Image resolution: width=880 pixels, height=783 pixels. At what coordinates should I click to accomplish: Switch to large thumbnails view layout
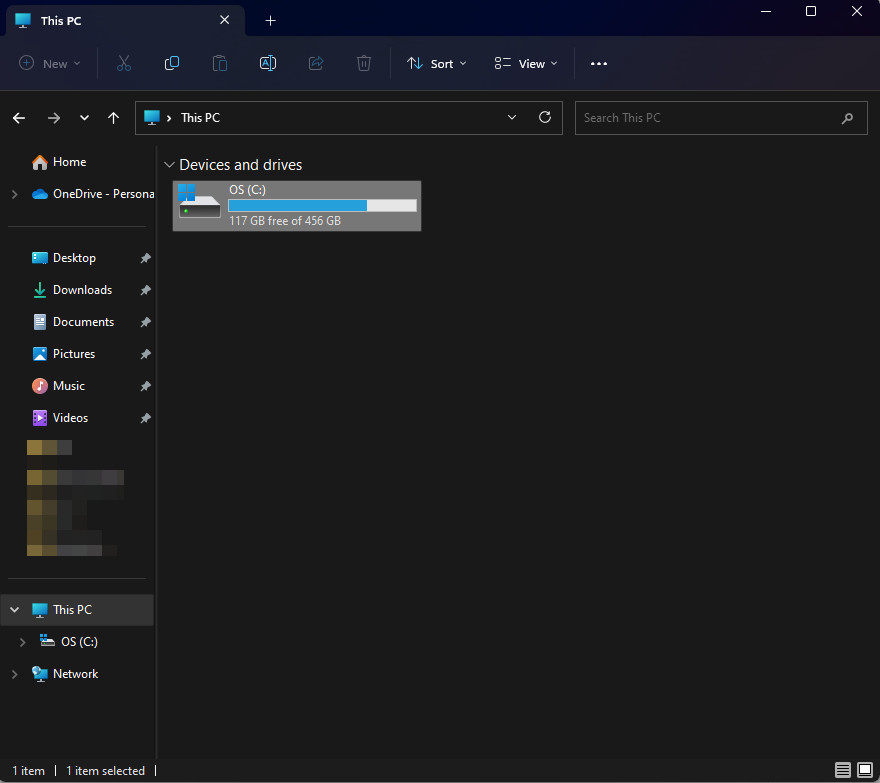pyautogui.click(x=865, y=770)
